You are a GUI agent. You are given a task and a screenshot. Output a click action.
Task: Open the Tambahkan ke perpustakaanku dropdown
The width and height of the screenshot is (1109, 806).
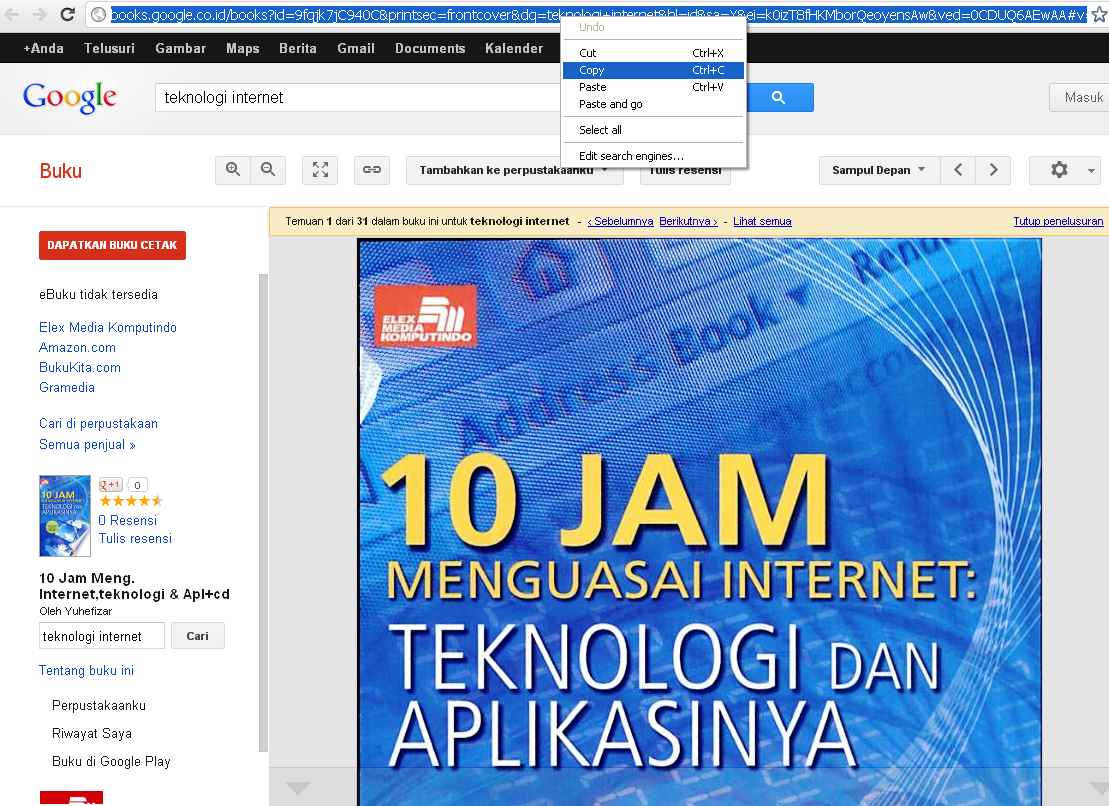(514, 170)
